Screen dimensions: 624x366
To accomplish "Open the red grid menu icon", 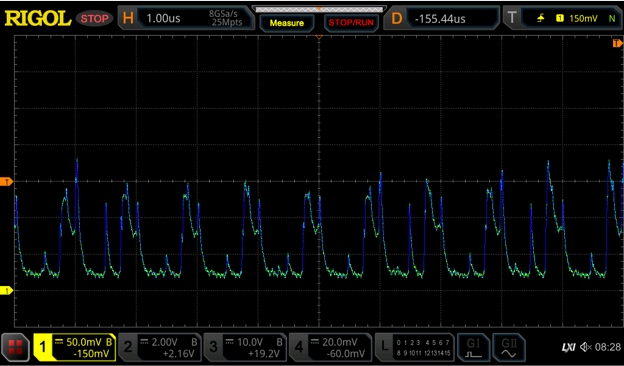I will [16, 347].
